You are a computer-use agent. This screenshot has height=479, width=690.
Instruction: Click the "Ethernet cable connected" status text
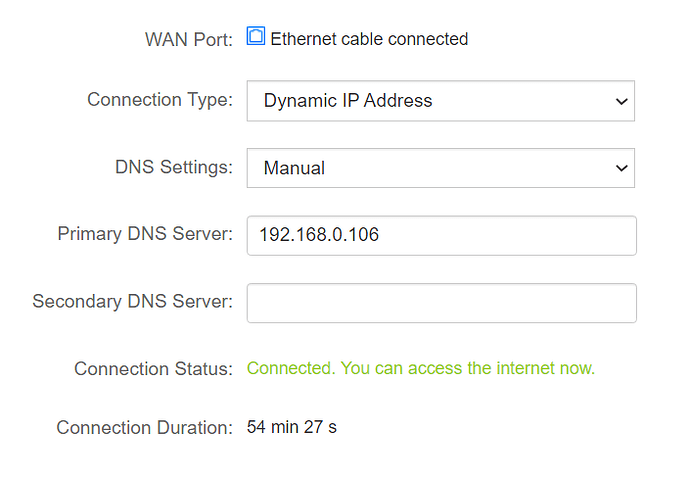(369, 39)
